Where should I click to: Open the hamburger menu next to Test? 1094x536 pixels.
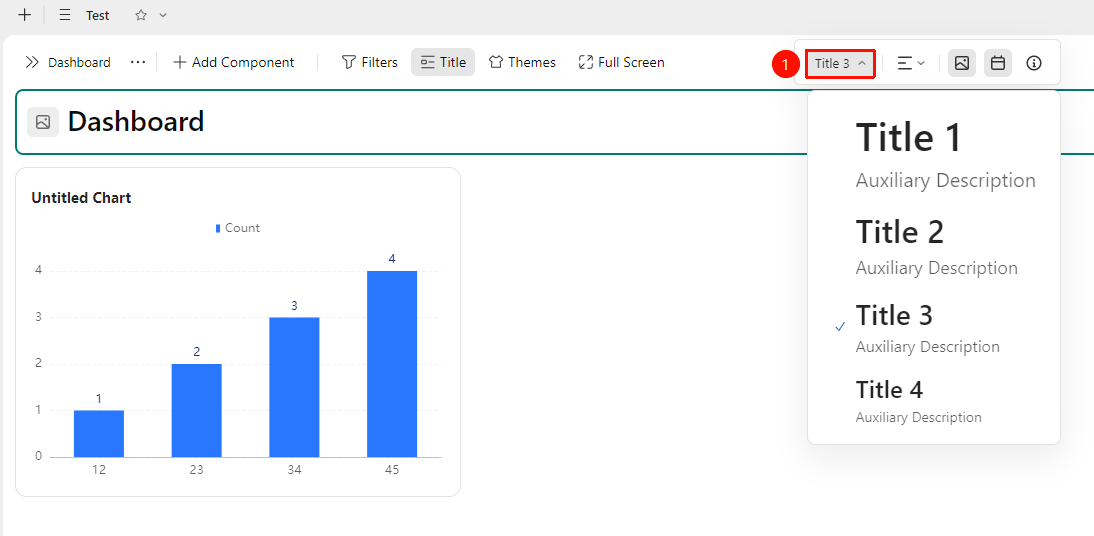(65, 15)
